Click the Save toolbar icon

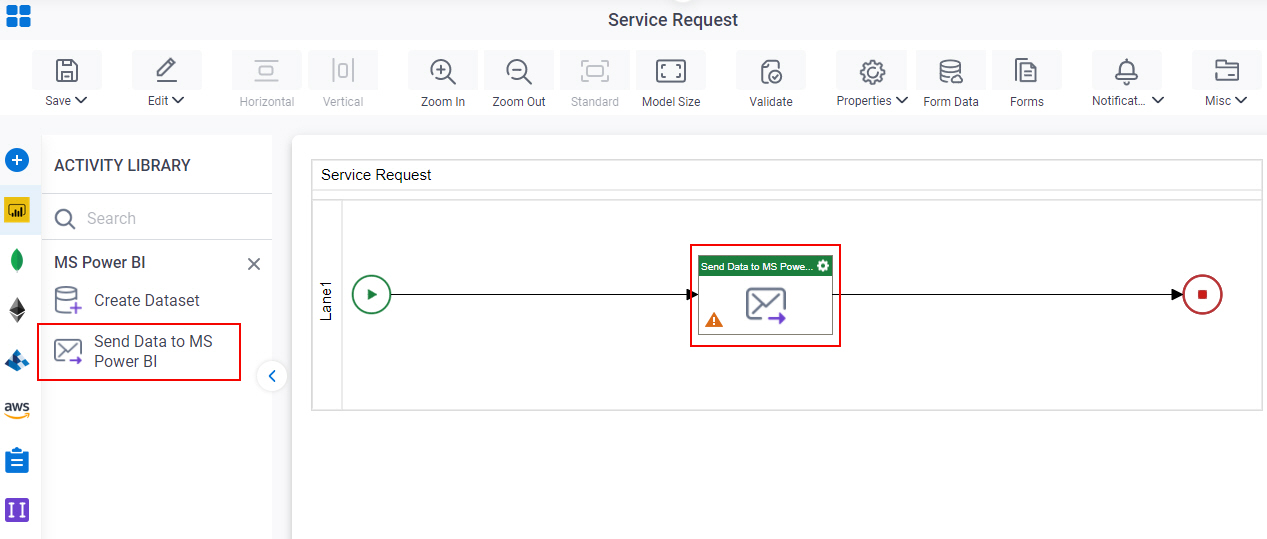66,70
